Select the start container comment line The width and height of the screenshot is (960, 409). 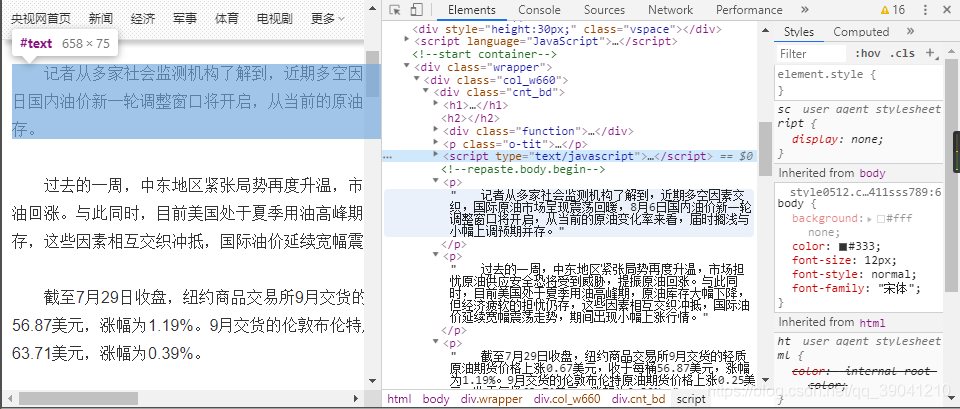(484, 54)
